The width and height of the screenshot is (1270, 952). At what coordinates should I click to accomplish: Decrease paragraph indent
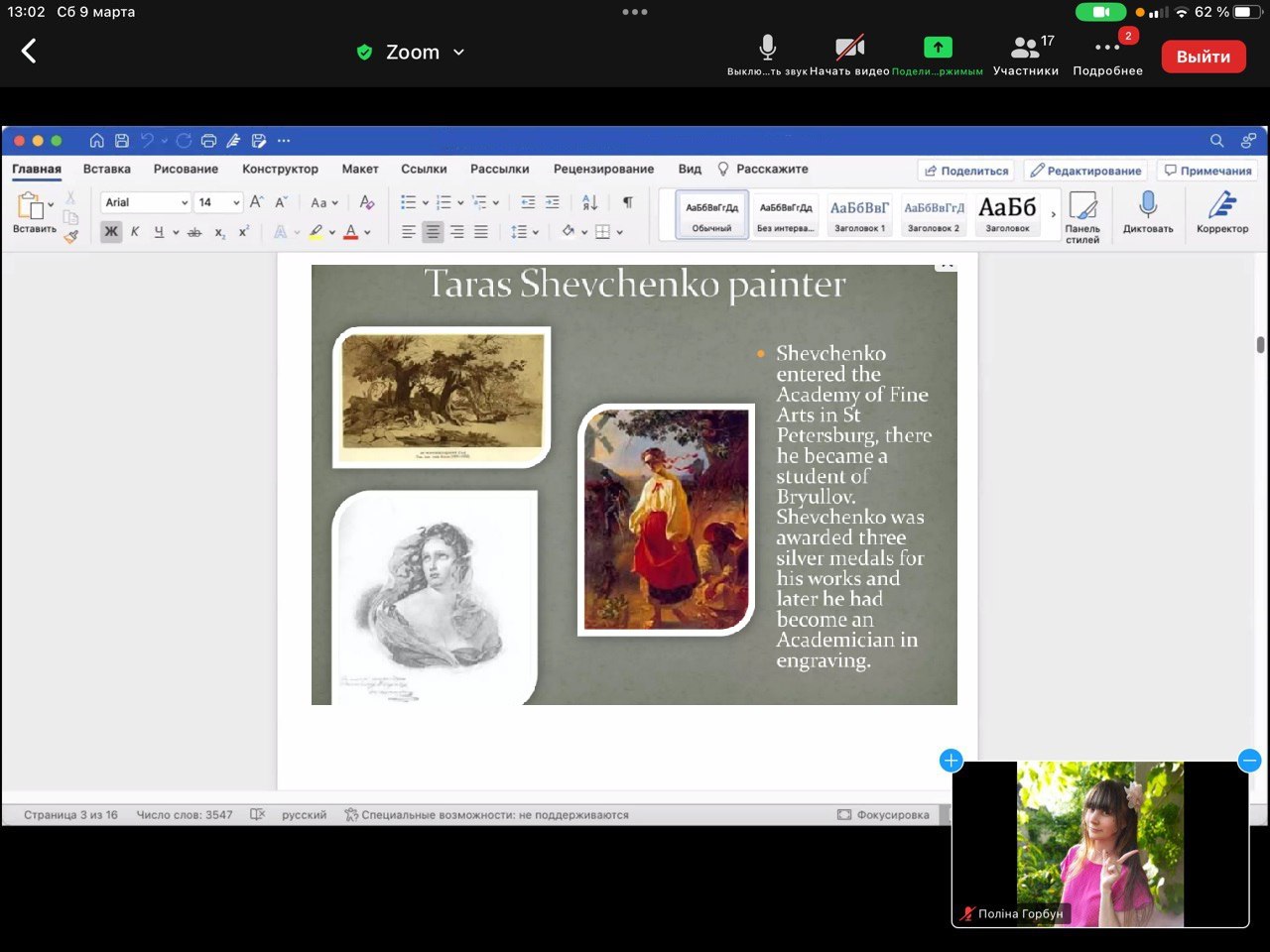pos(528,202)
